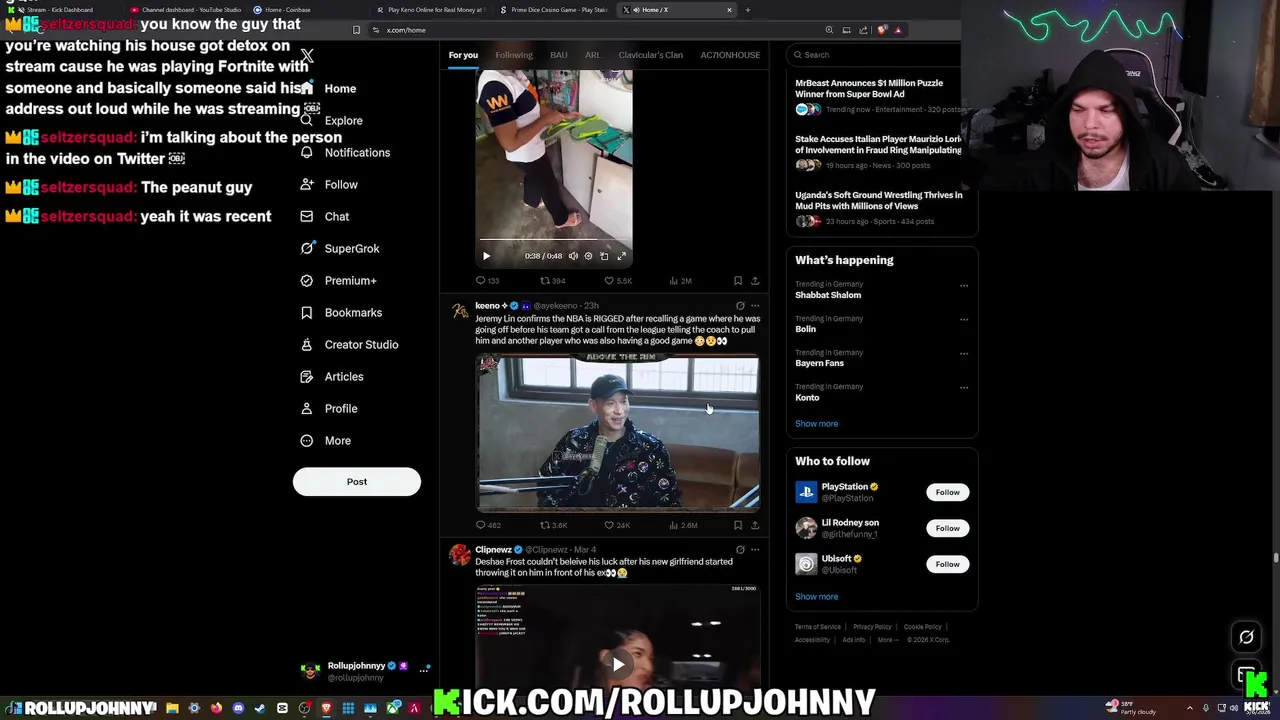Switch to the BAU tab
This screenshot has height=720, width=1280.
[x=559, y=55]
